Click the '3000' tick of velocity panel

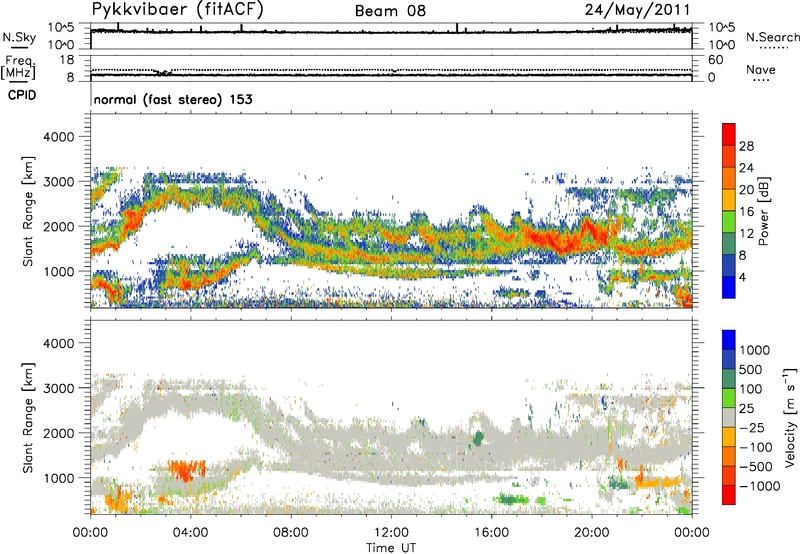pos(58,388)
